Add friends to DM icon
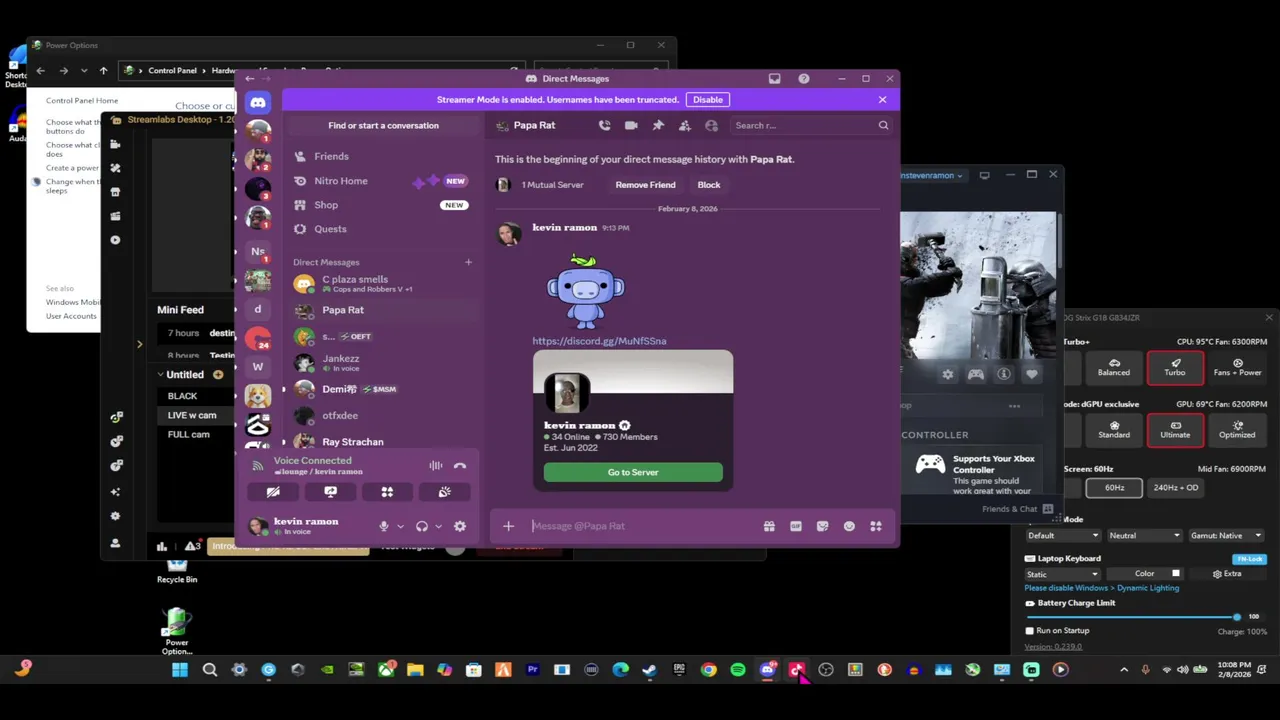Screen dimensions: 1280x720 click(x=685, y=125)
